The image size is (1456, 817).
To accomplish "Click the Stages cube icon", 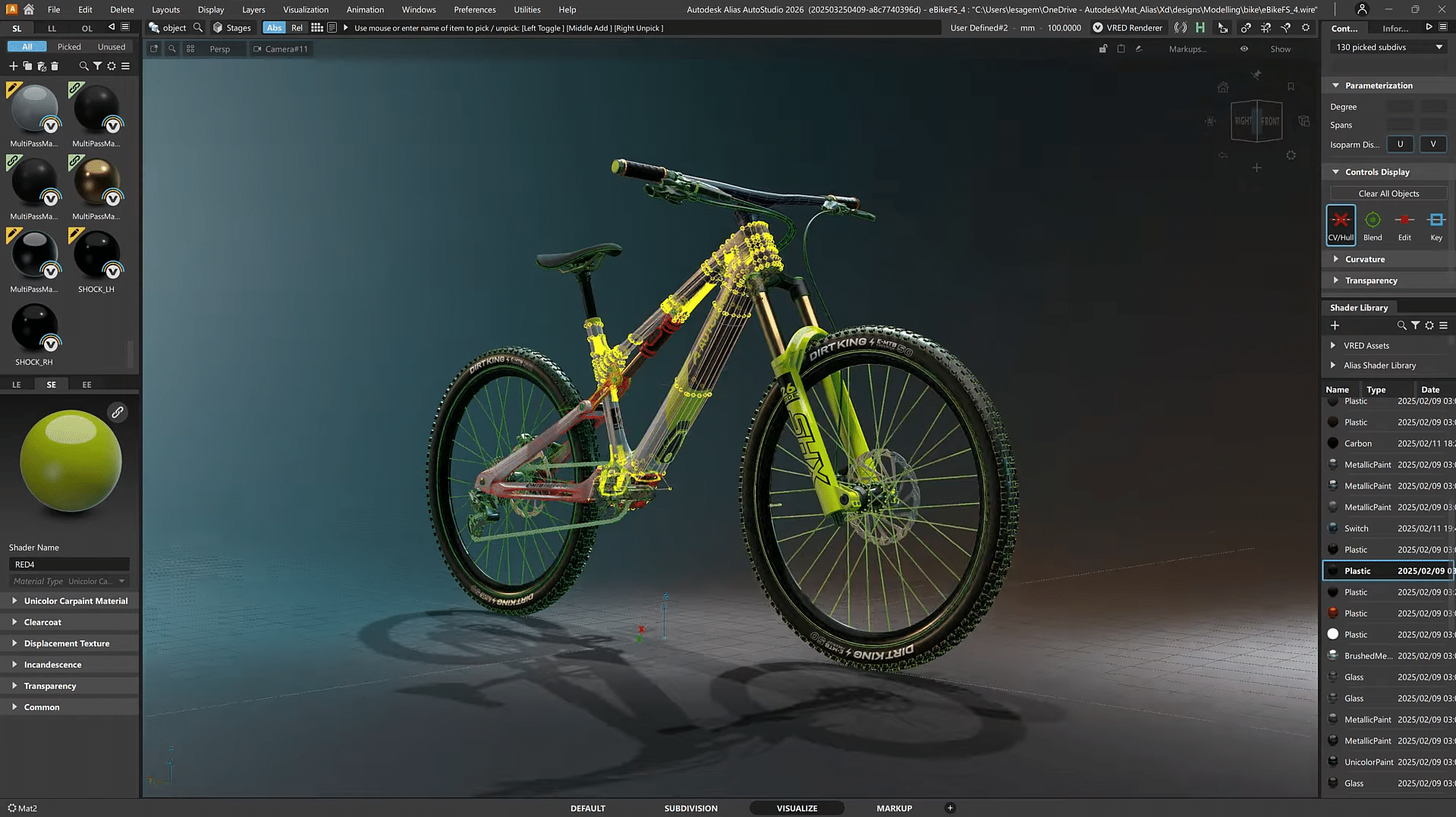I will (218, 28).
